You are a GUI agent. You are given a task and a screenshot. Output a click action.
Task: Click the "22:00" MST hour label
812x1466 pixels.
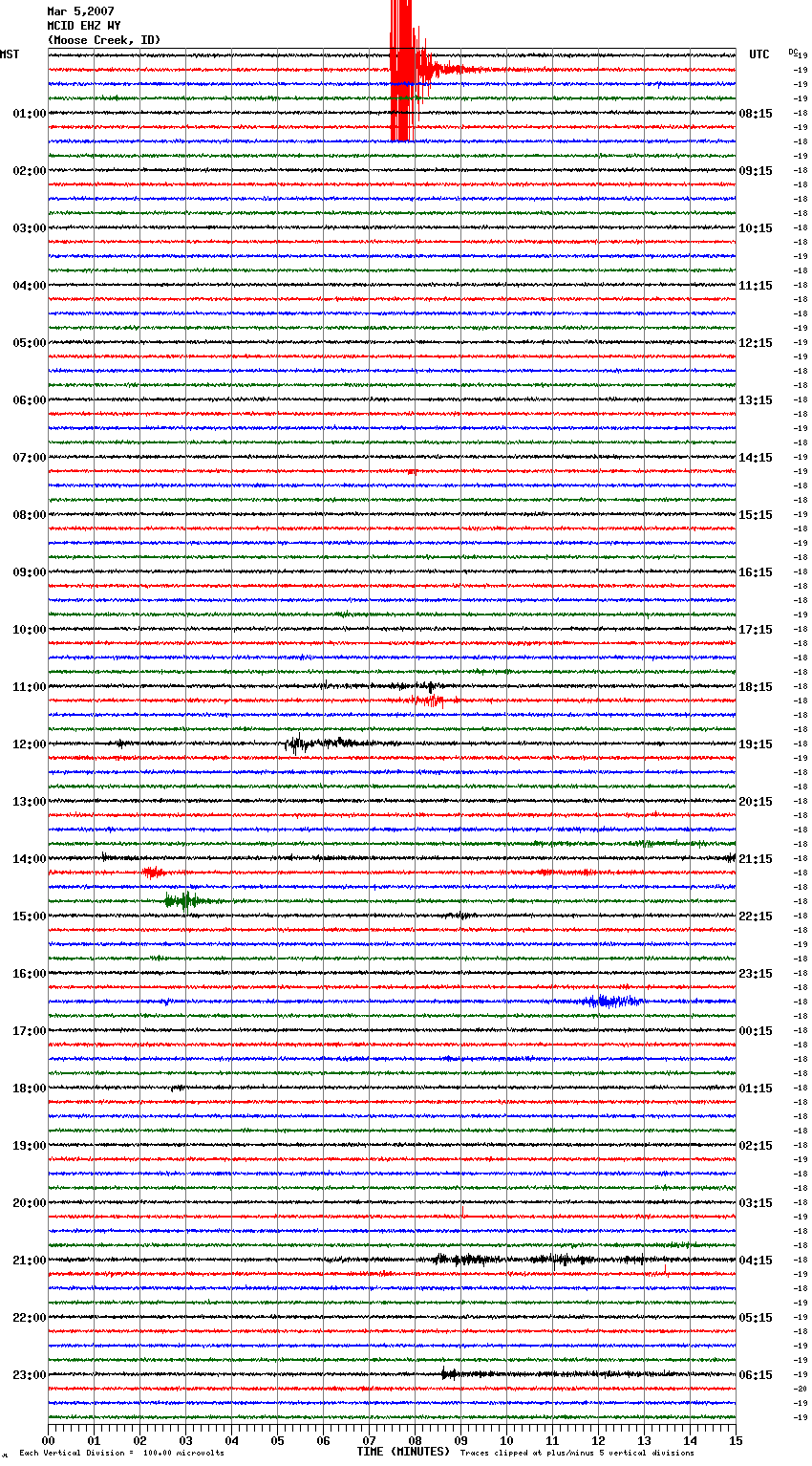click(x=30, y=1318)
